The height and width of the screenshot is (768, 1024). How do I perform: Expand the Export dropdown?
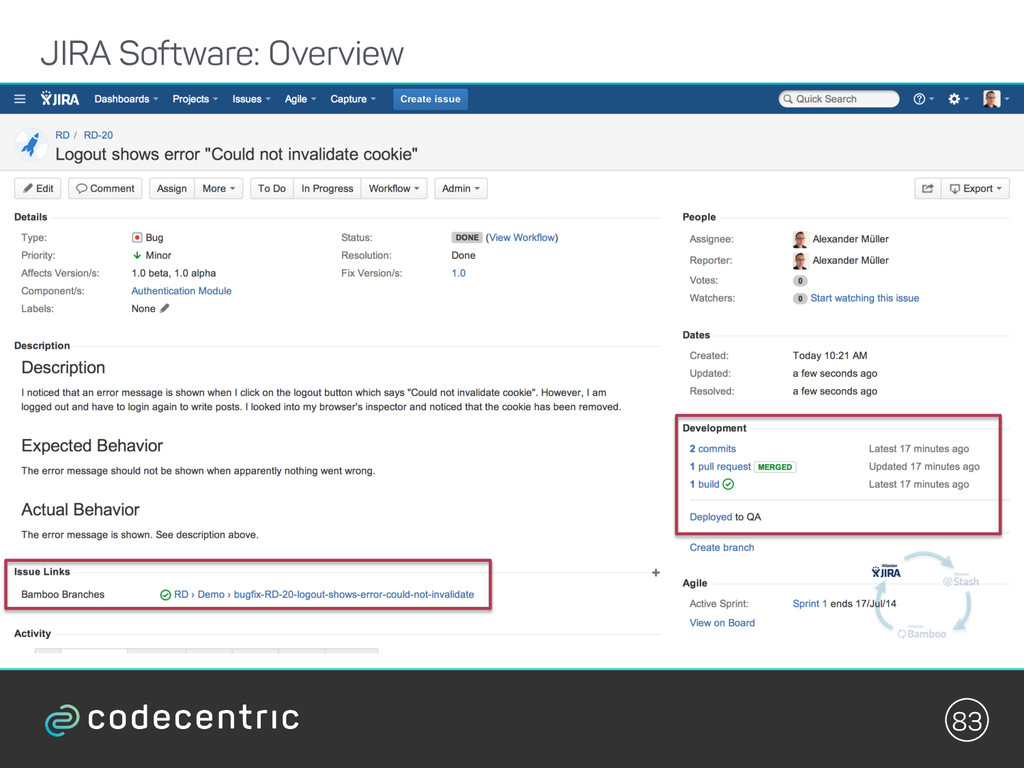tap(975, 189)
